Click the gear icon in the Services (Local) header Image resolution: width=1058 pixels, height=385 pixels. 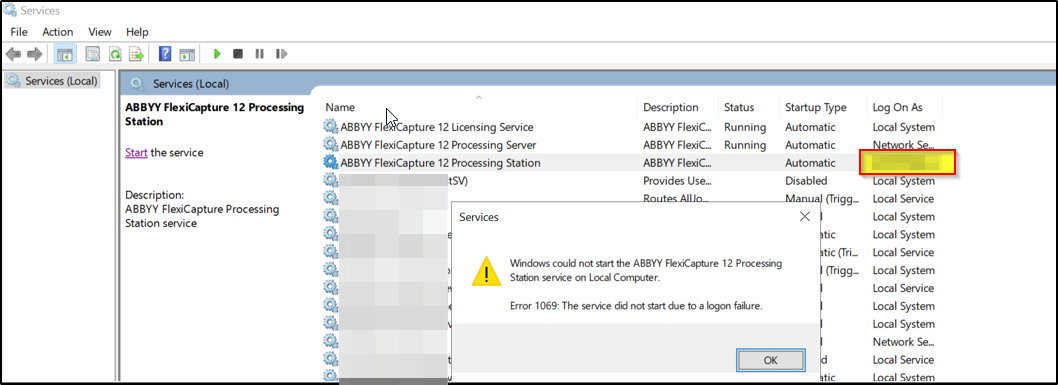coord(137,84)
